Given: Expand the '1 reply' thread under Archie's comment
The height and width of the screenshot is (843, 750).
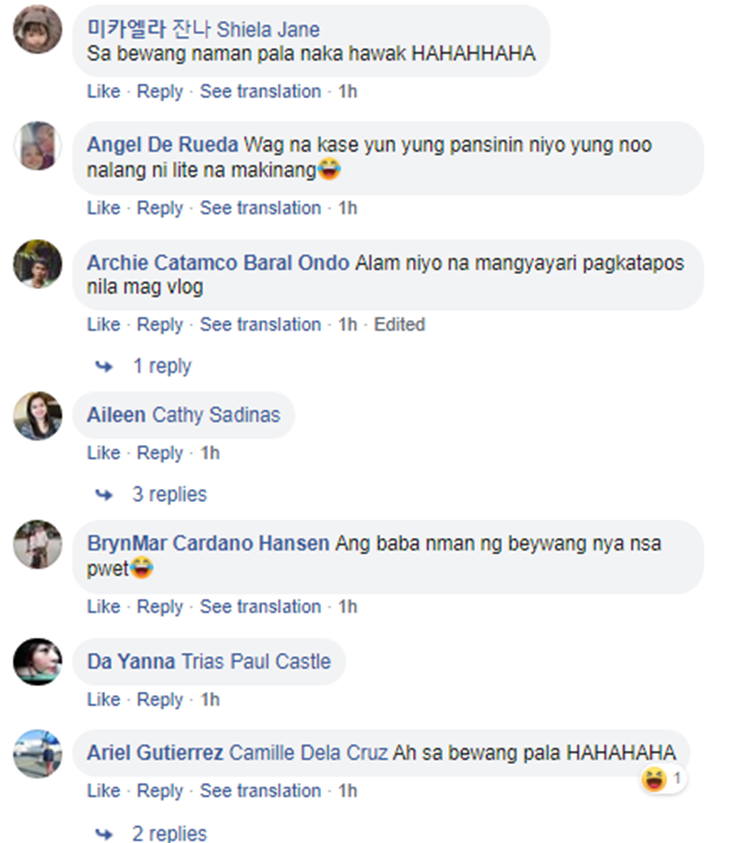Looking at the screenshot, I should [x=162, y=366].
